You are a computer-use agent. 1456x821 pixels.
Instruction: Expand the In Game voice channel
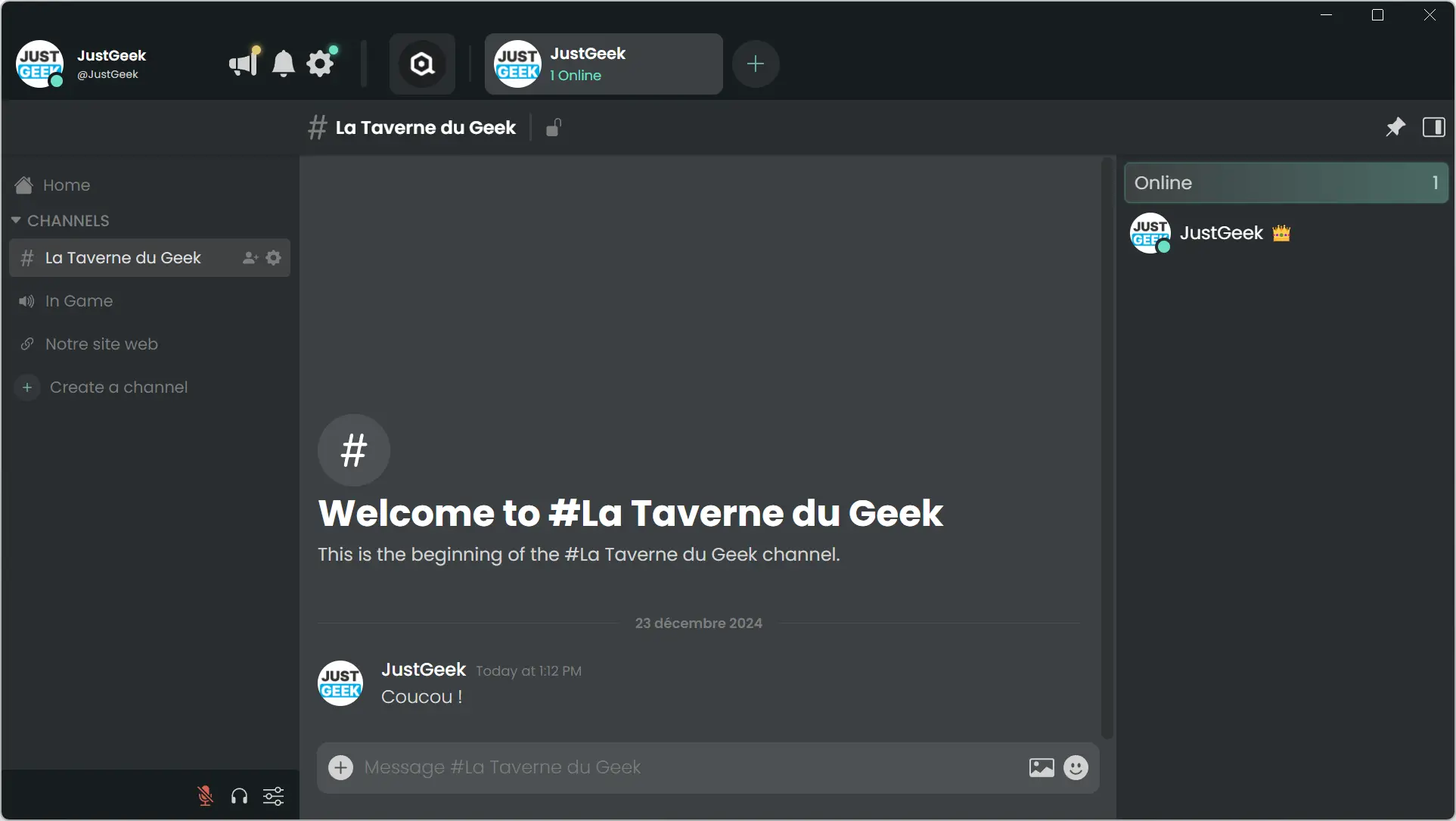79,300
